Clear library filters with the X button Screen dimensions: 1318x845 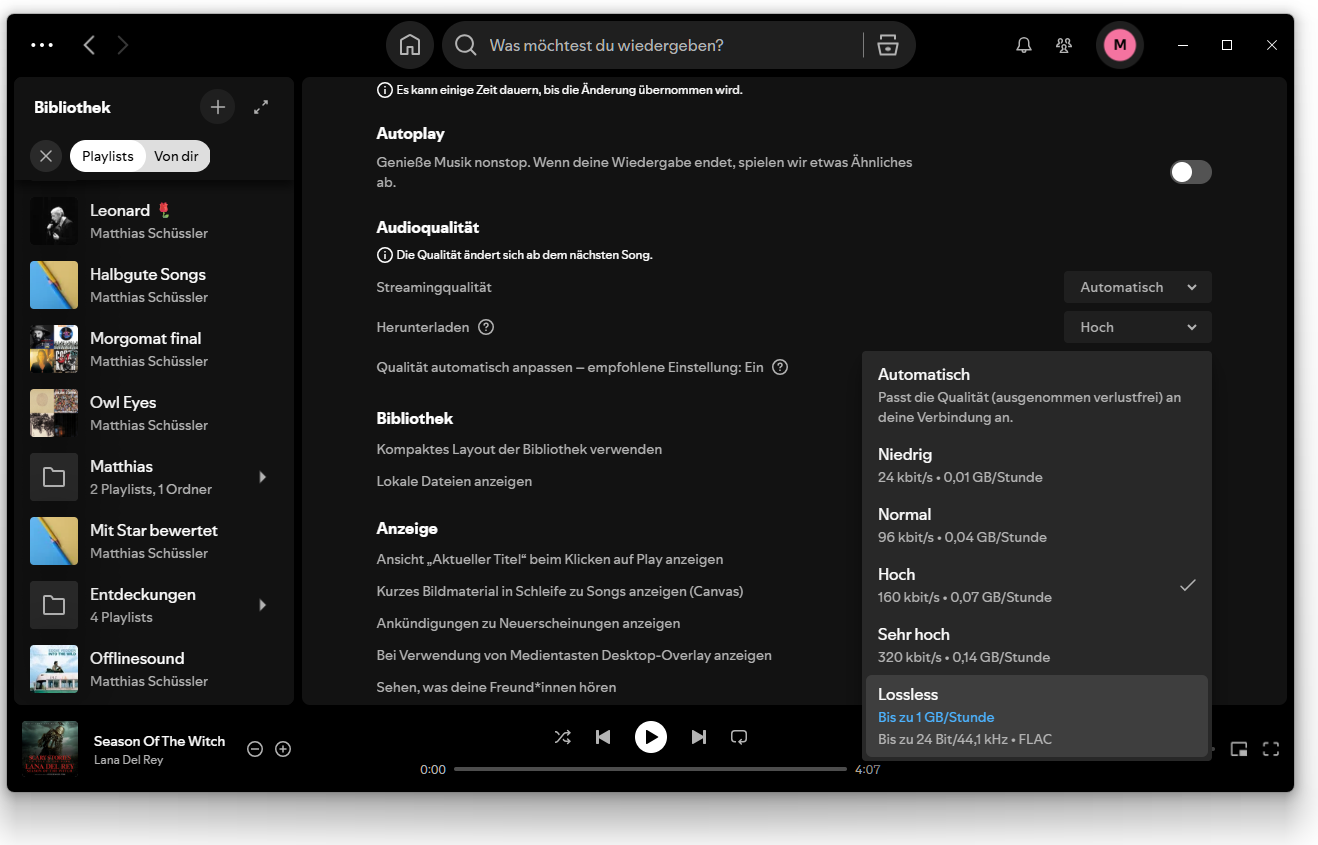click(x=45, y=156)
